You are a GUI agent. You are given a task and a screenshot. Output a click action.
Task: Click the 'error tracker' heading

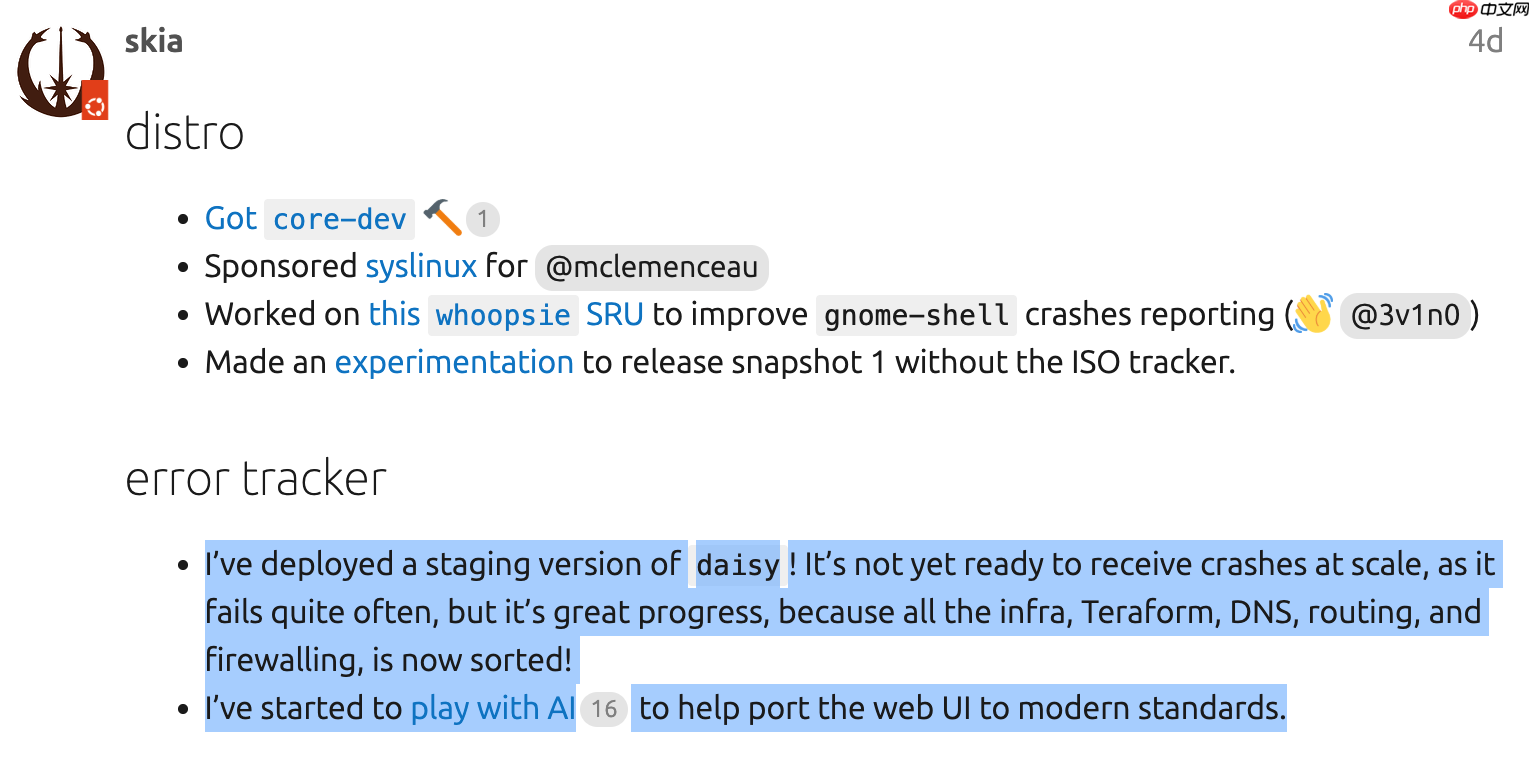[x=256, y=480]
